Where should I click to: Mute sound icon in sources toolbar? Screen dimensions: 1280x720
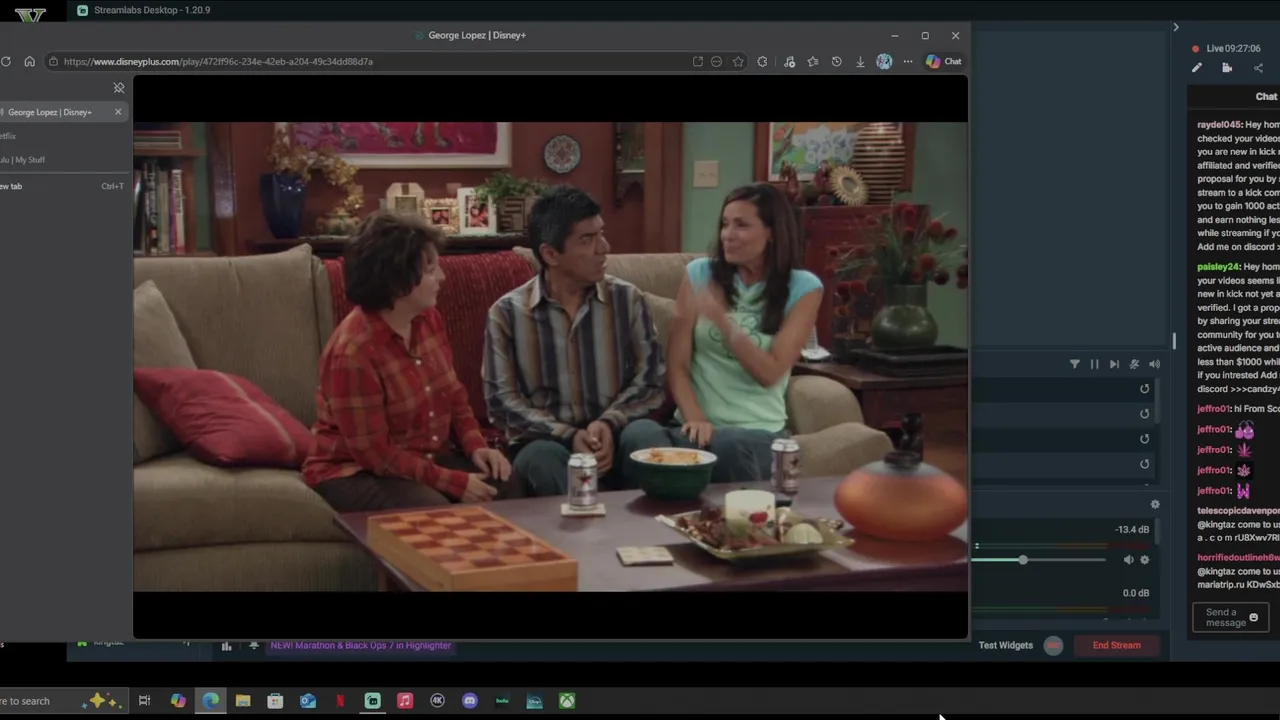1134,364
